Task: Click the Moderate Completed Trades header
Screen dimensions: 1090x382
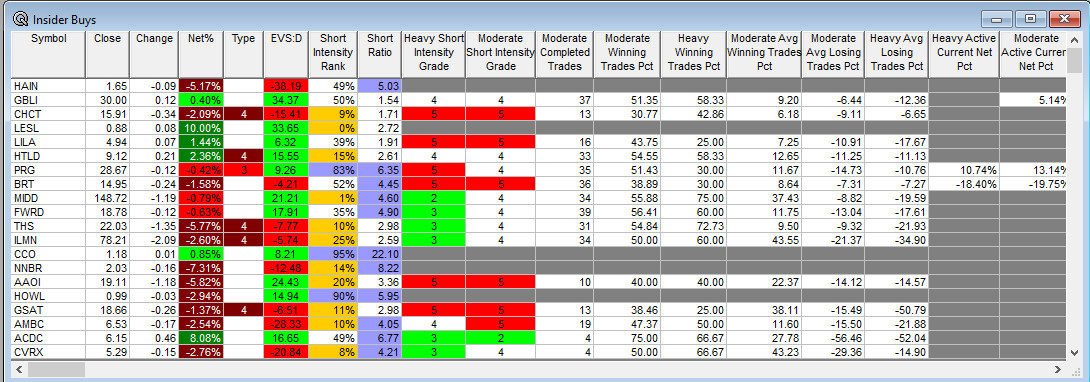Action: (x=564, y=53)
